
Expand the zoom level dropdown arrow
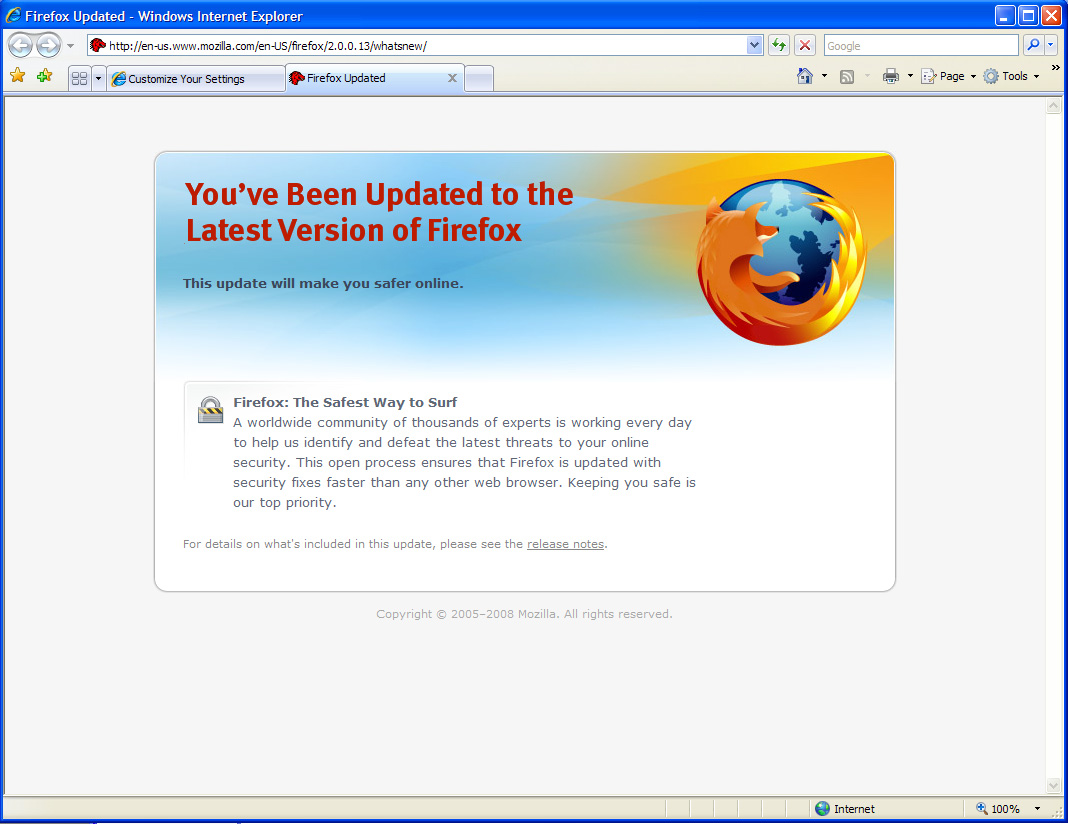pos(1037,809)
